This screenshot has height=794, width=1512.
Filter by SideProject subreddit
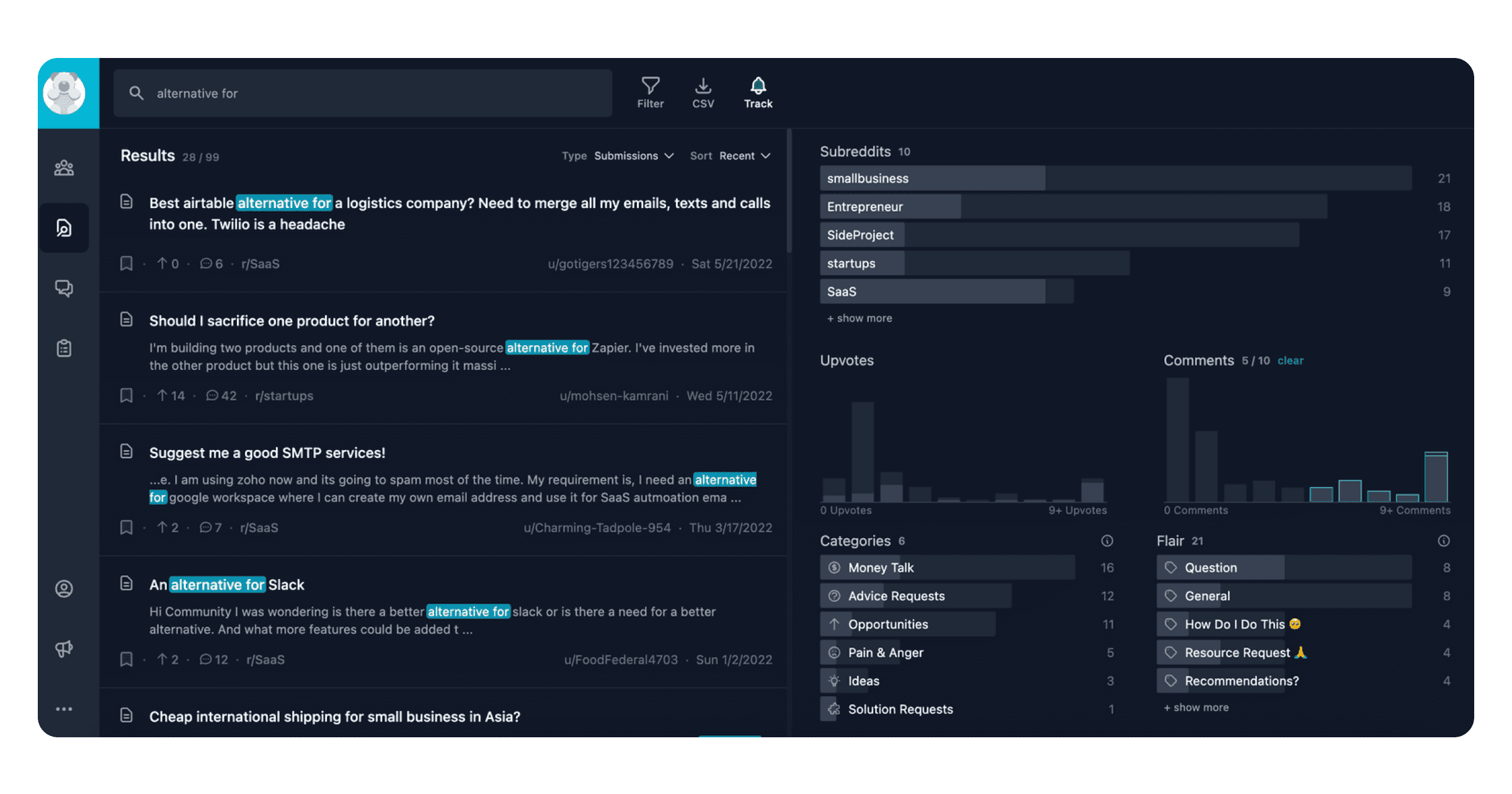point(1060,235)
